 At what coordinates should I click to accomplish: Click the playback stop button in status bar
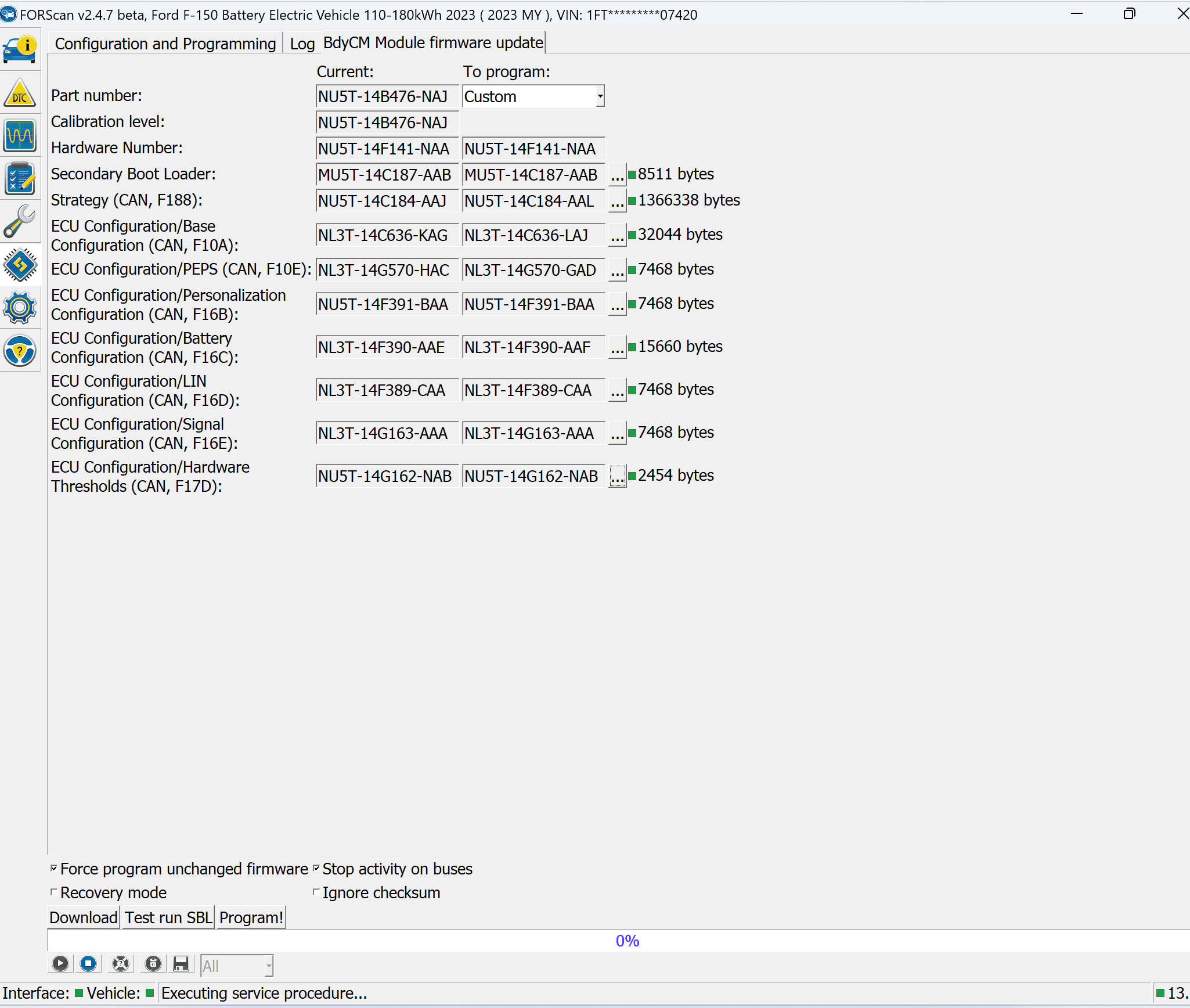[90, 965]
